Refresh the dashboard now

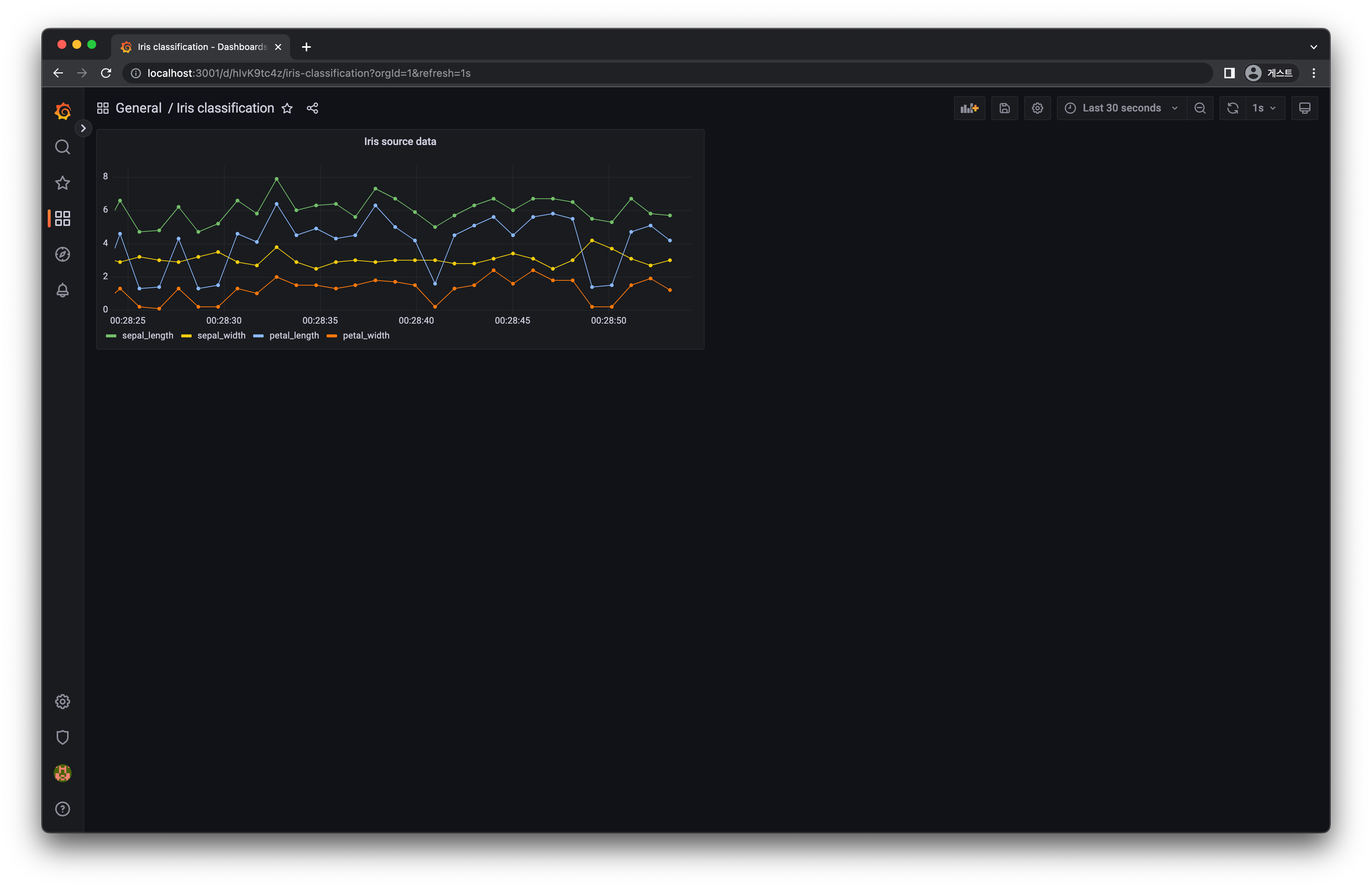tap(1233, 108)
